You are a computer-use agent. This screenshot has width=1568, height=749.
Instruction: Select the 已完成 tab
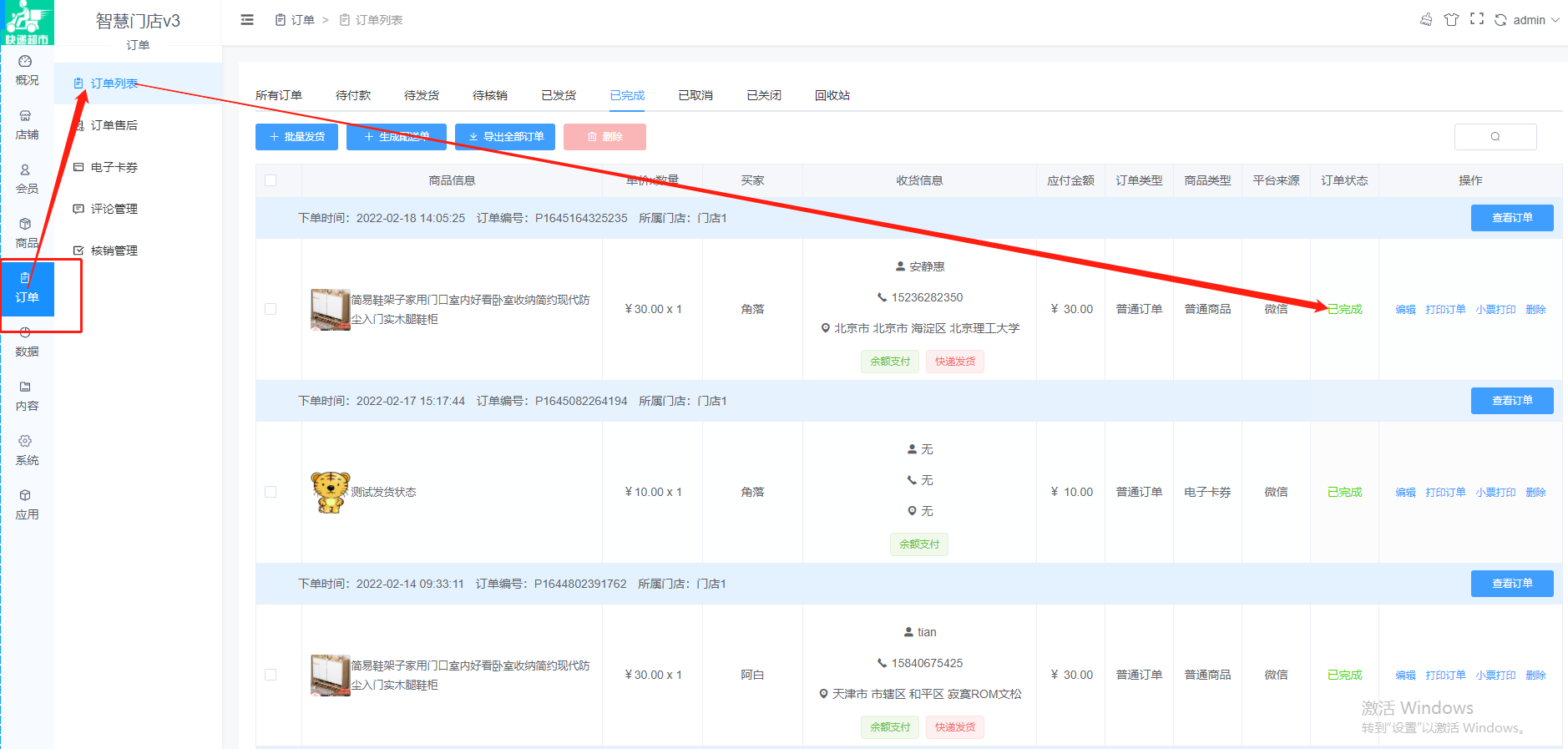627,95
